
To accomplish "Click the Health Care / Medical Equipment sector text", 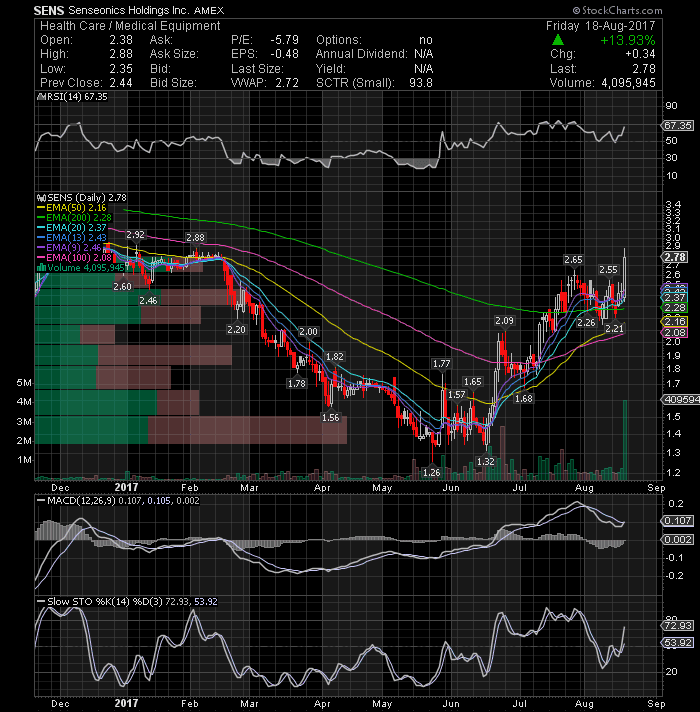I will point(130,26).
